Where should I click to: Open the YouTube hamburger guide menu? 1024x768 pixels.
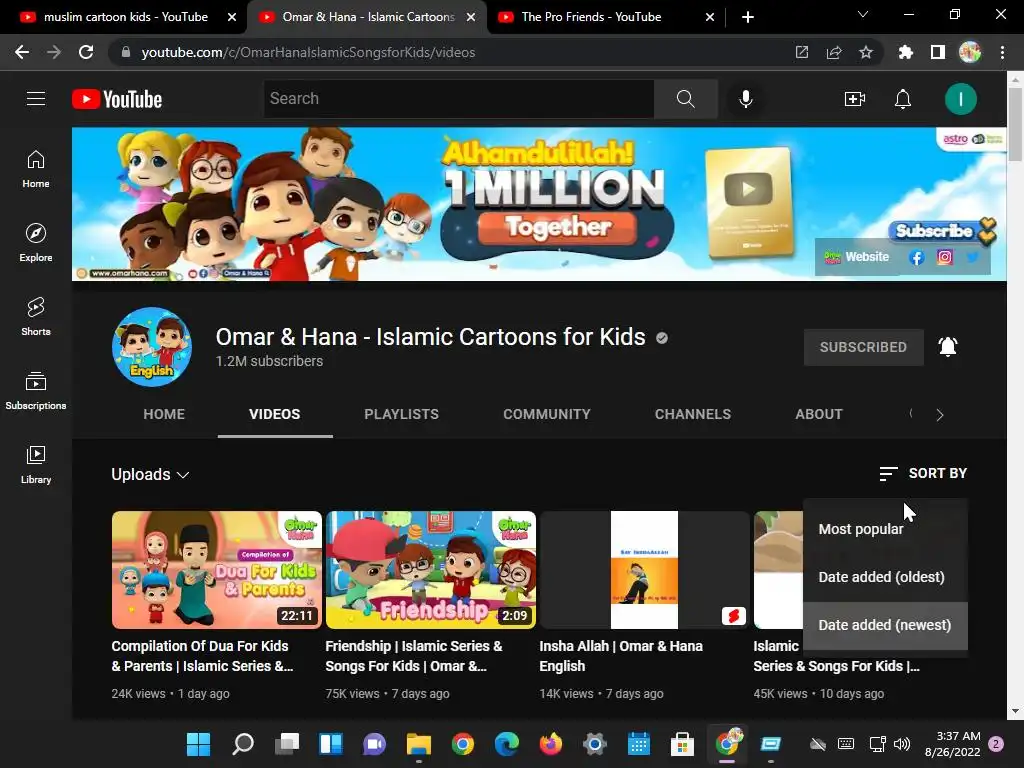(36, 99)
